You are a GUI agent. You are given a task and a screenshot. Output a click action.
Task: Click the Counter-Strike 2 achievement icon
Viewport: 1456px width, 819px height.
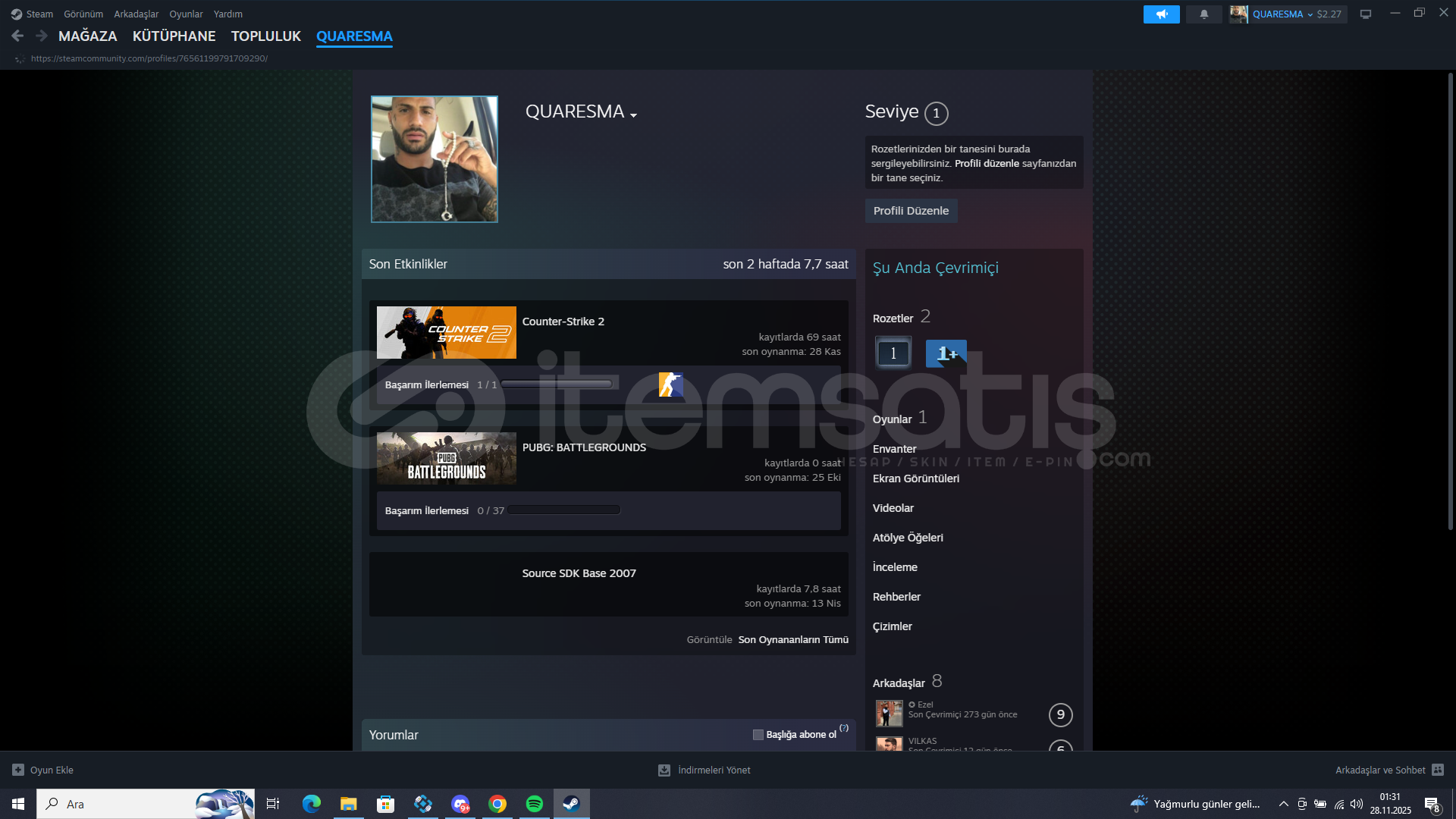tap(670, 384)
